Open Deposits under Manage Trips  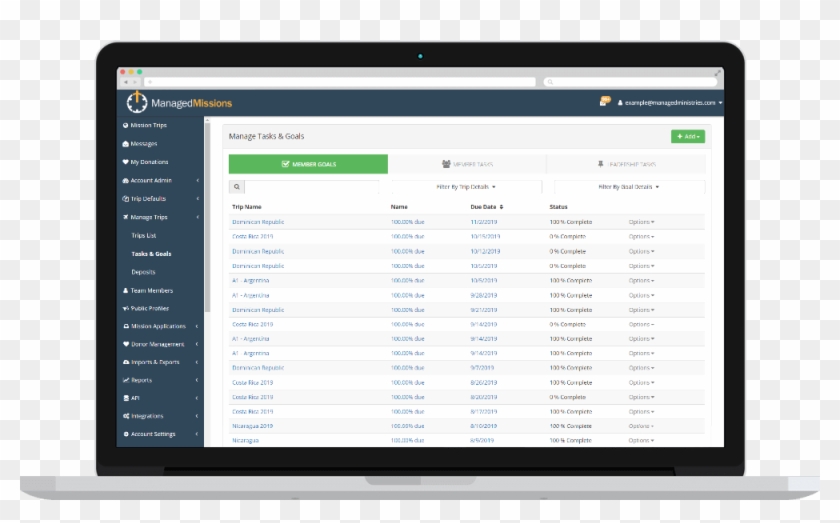point(143,272)
